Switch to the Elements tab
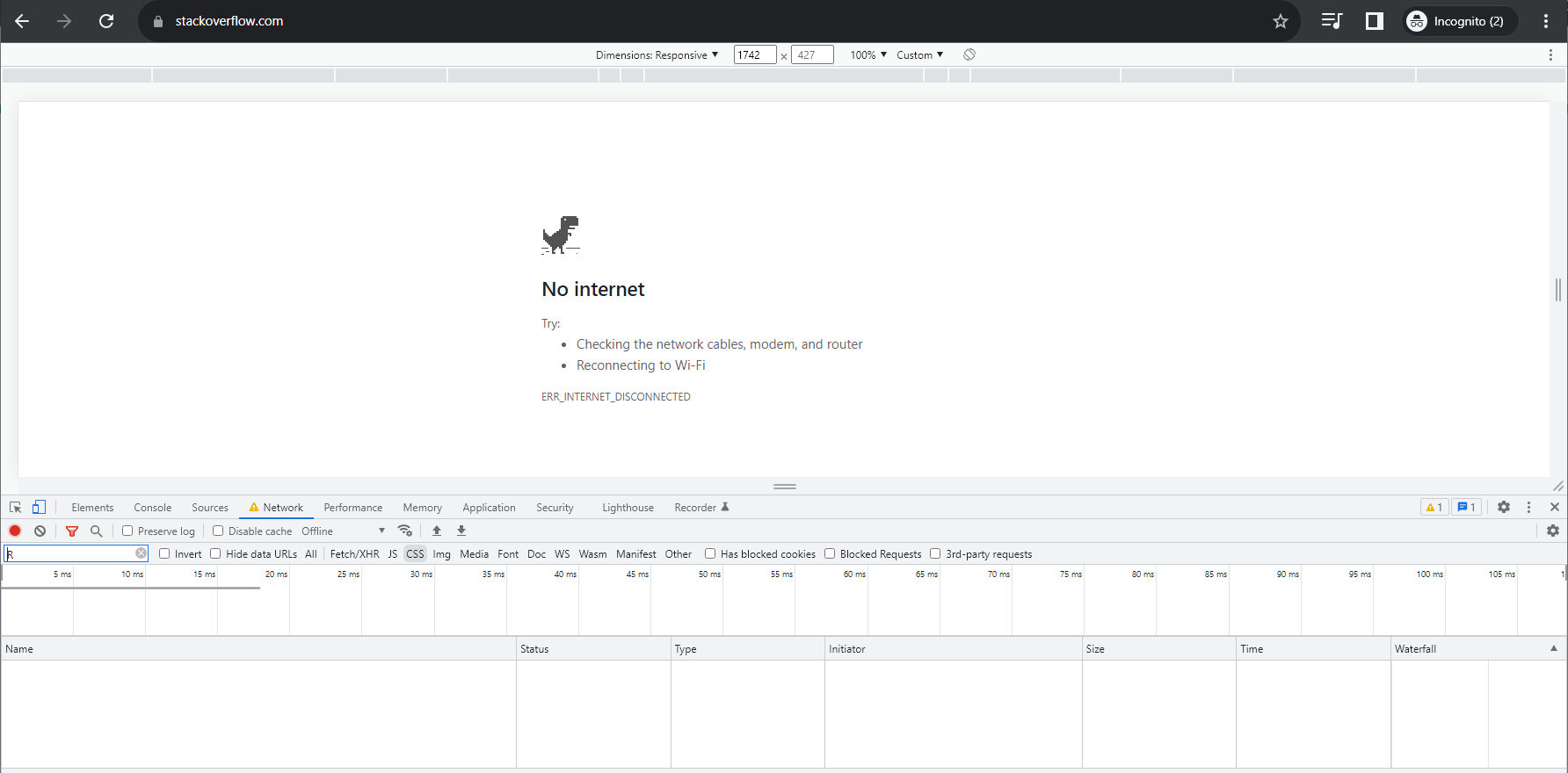1568x773 pixels. (x=92, y=507)
